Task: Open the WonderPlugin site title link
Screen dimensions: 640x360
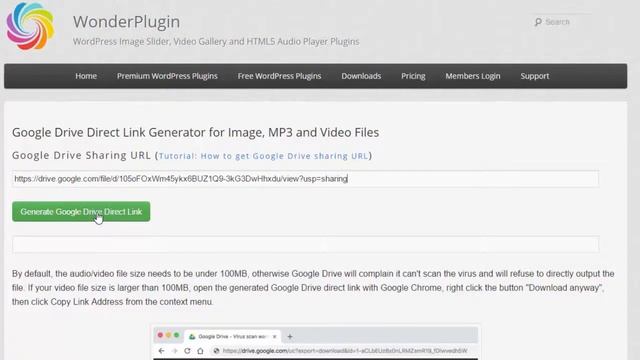Action: click(126, 22)
